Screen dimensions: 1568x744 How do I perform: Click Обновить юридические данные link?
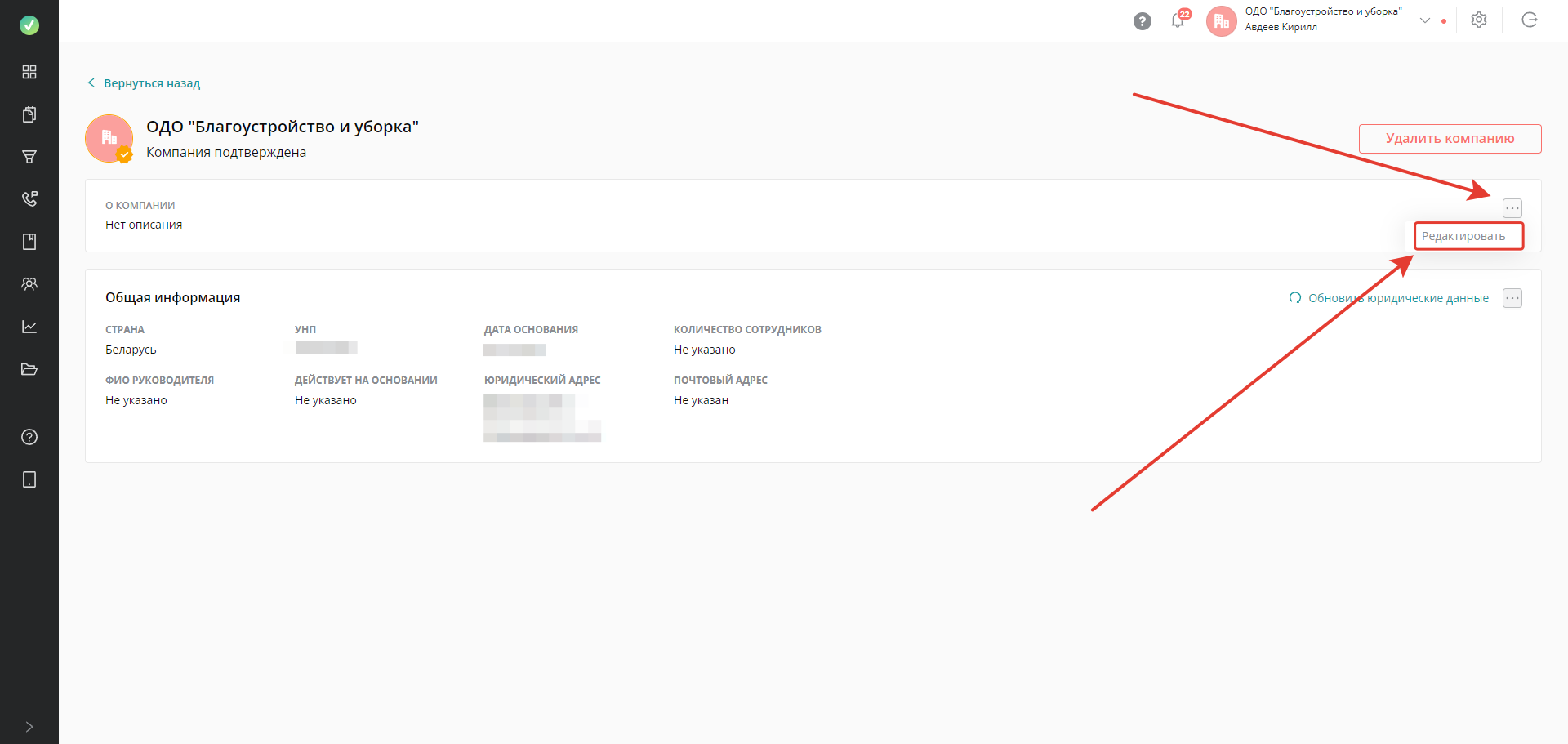[1389, 298]
